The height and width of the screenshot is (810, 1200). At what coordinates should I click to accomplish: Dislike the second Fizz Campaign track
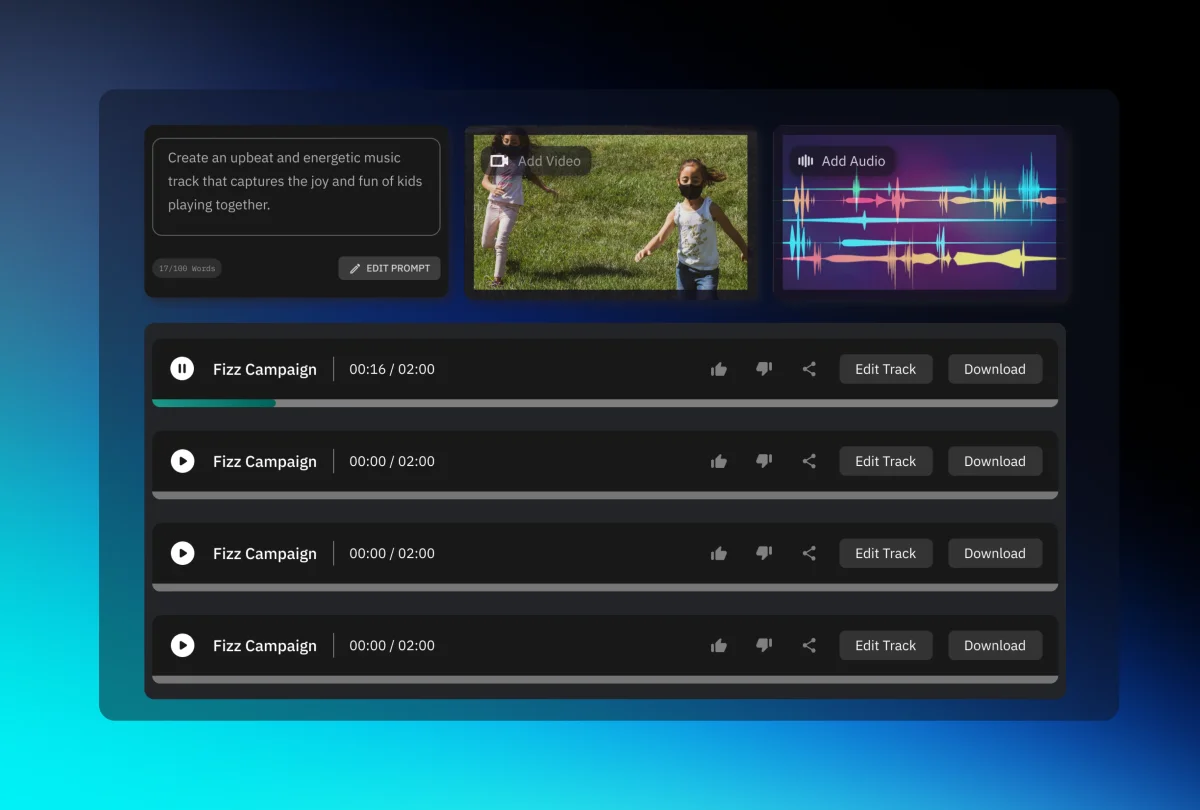click(x=764, y=461)
